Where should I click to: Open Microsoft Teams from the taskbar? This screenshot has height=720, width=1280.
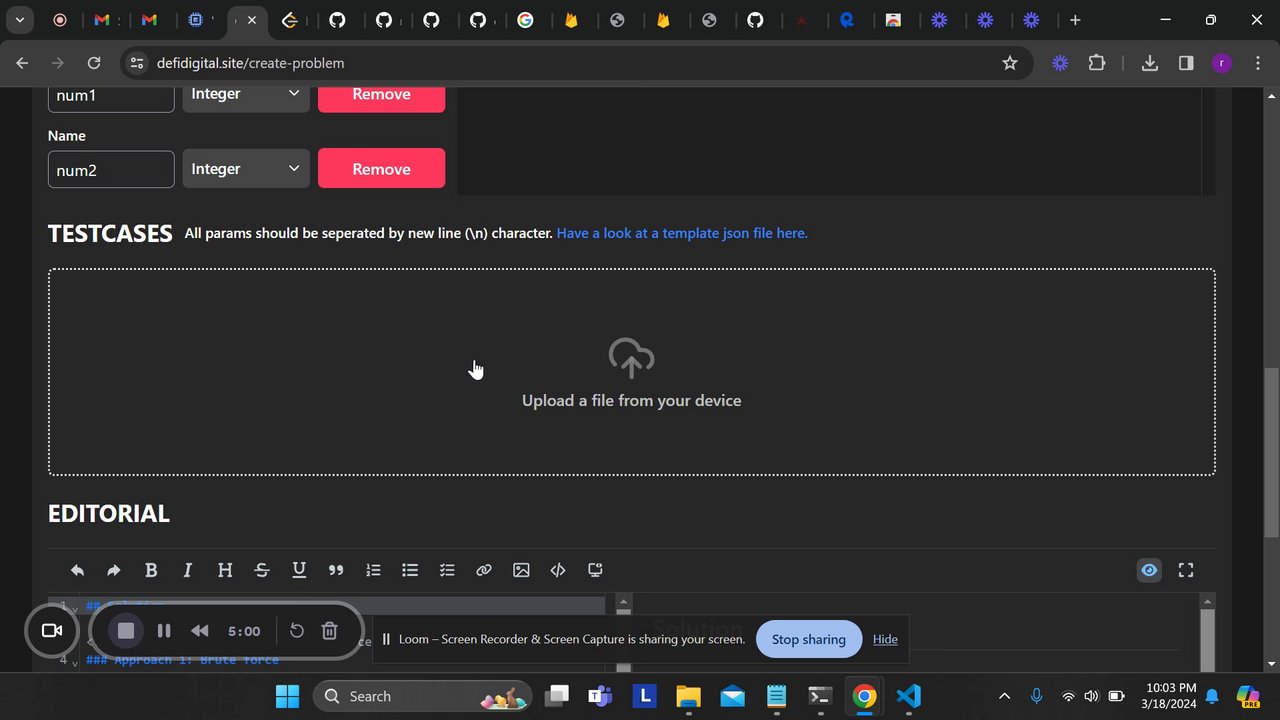point(600,696)
